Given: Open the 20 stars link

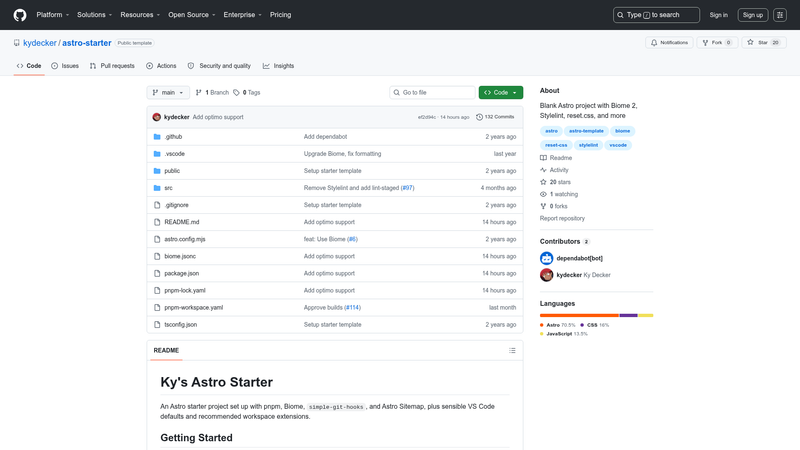Looking at the screenshot, I should (x=560, y=182).
